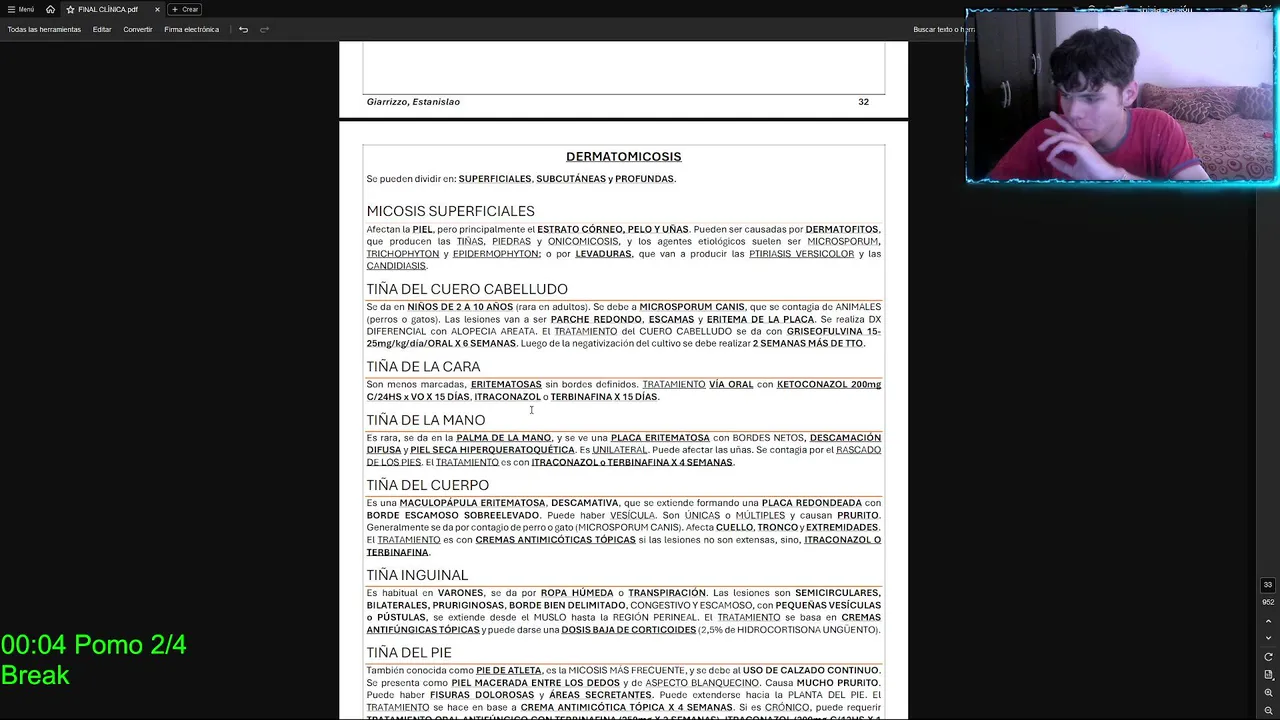Click the words DOSIS BAJA DE CORTICOIDES
The width and height of the screenshot is (1280, 720).
tap(628, 630)
